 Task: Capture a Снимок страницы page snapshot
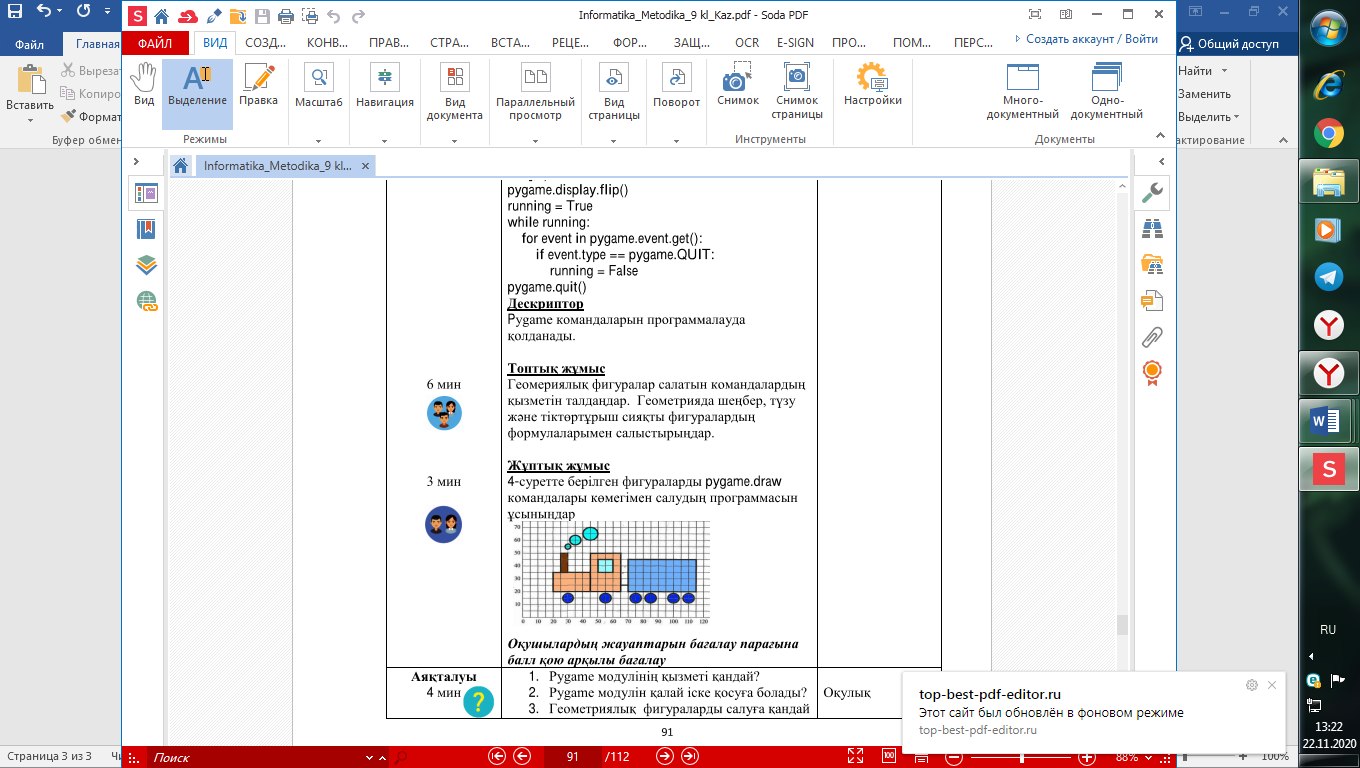click(x=797, y=92)
